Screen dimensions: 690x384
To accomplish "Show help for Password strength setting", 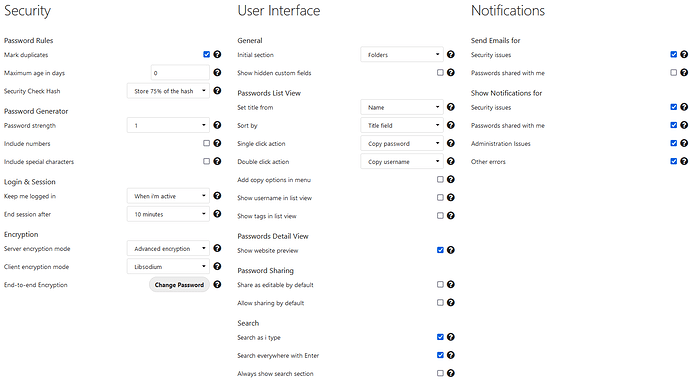I will point(217,125).
